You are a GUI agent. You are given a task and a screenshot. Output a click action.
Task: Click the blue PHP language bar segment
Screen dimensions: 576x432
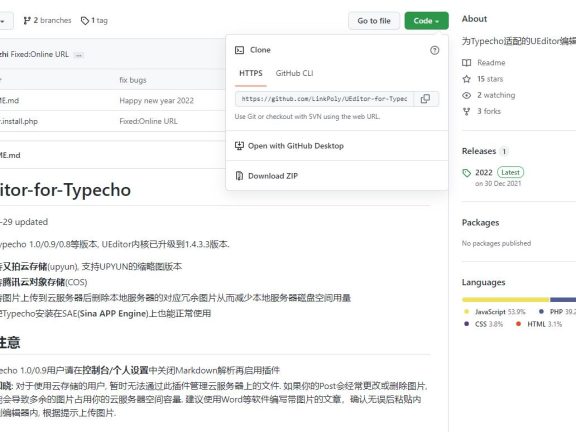tap(563, 300)
